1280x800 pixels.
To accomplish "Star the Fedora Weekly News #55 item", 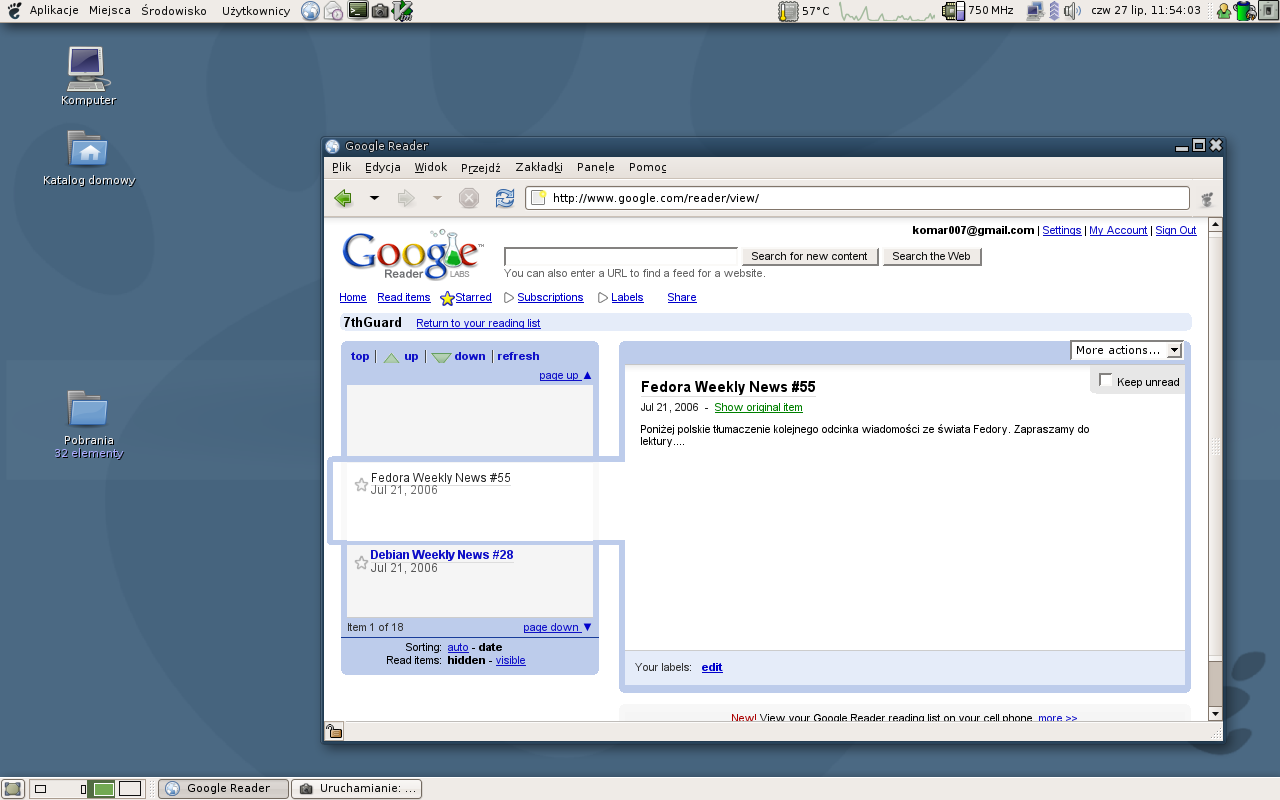I will tap(361, 484).
